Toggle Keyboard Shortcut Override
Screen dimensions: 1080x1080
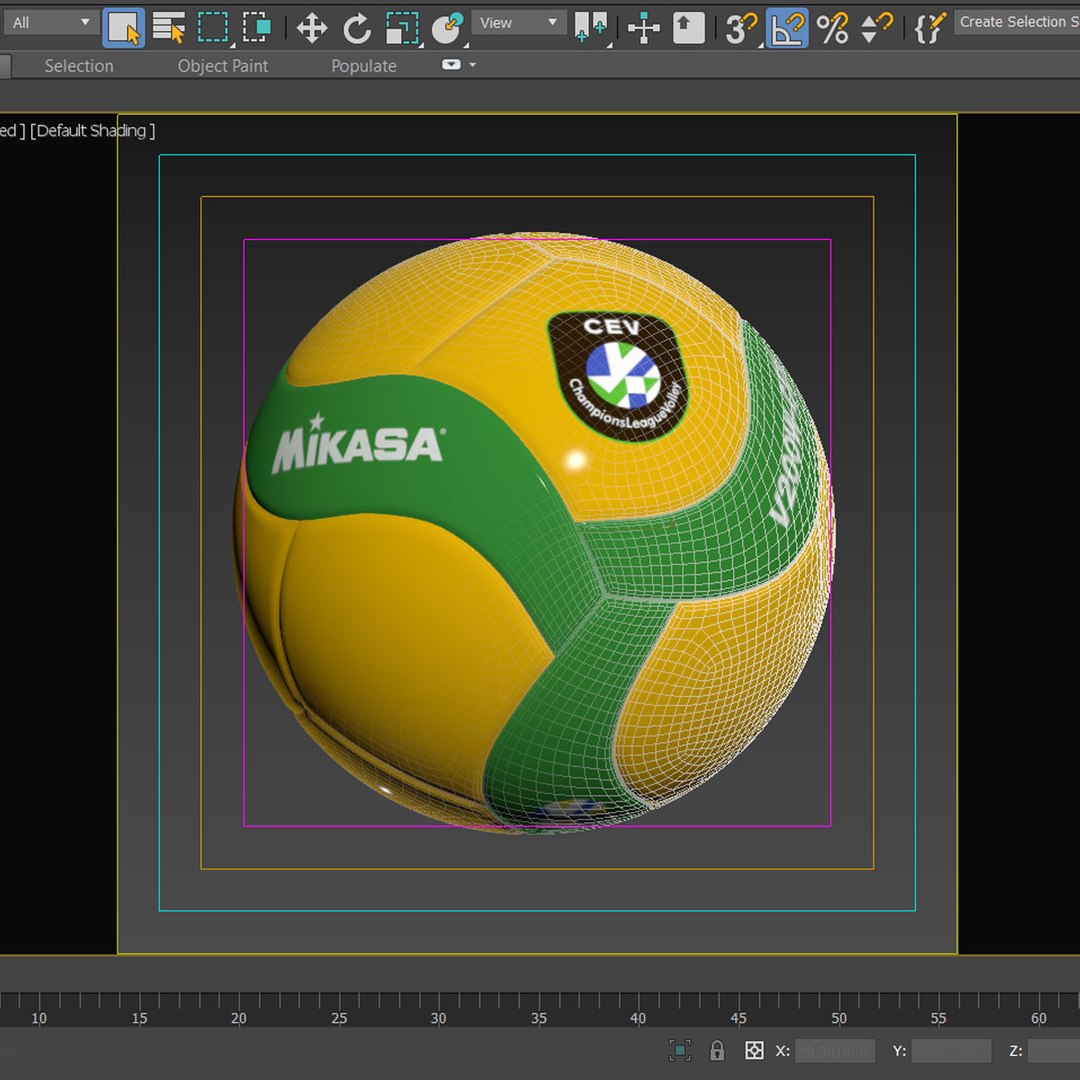point(688,28)
